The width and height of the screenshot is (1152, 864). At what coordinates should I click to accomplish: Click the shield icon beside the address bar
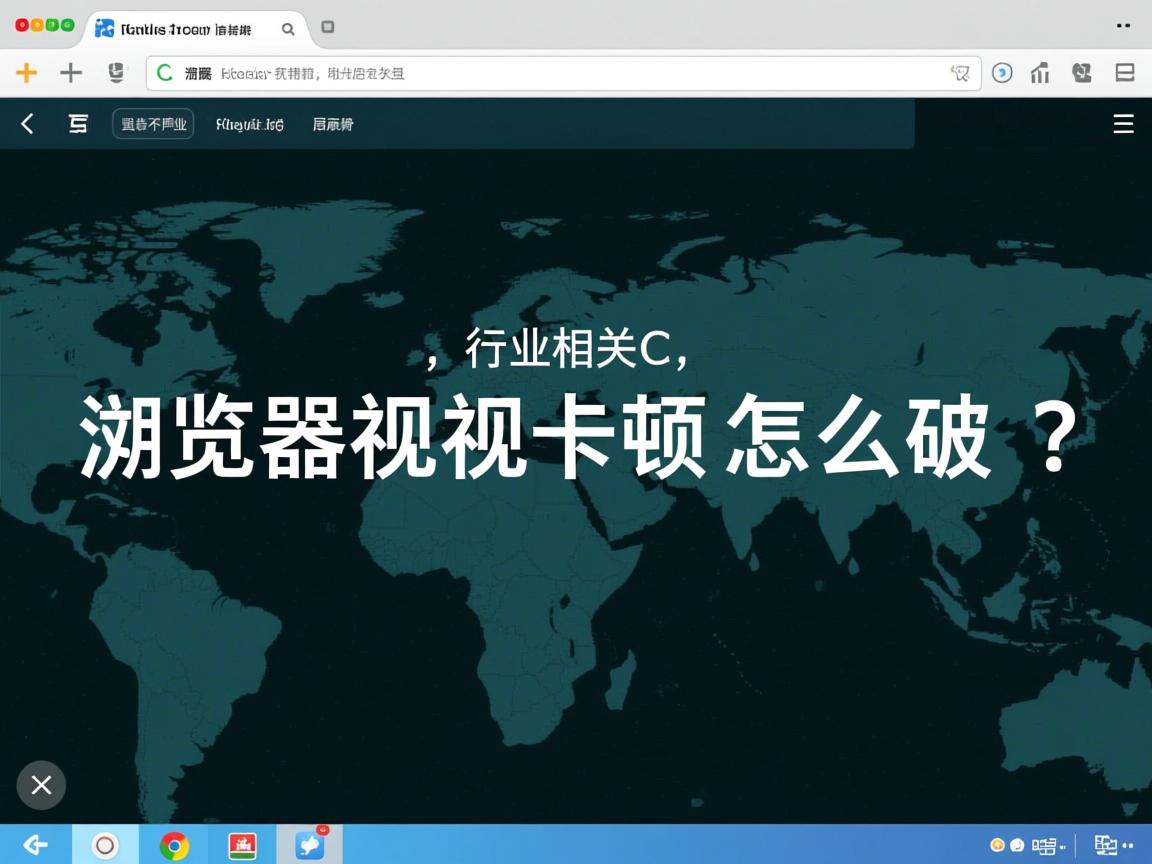[117, 73]
